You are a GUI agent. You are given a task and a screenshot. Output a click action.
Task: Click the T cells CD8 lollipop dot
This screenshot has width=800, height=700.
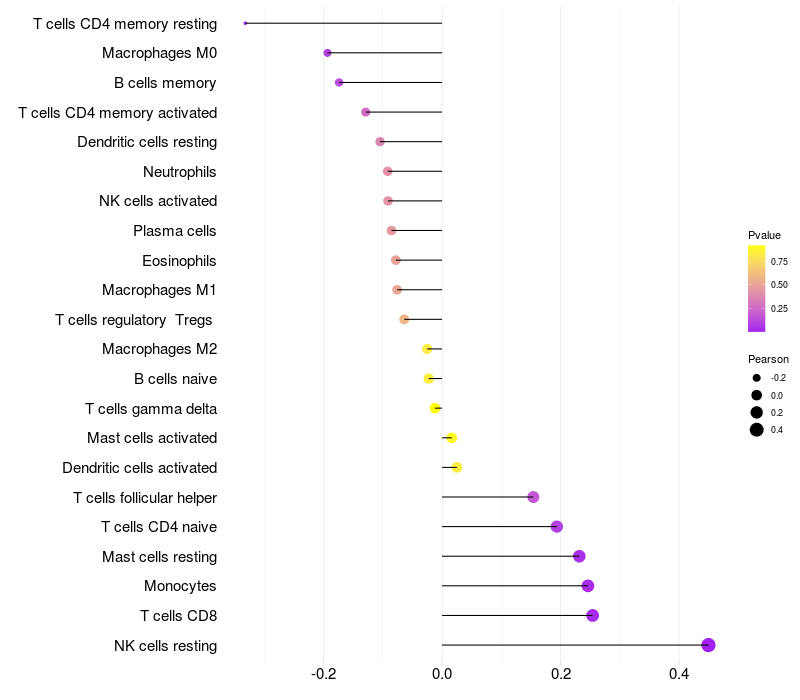pyautogui.click(x=592, y=615)
